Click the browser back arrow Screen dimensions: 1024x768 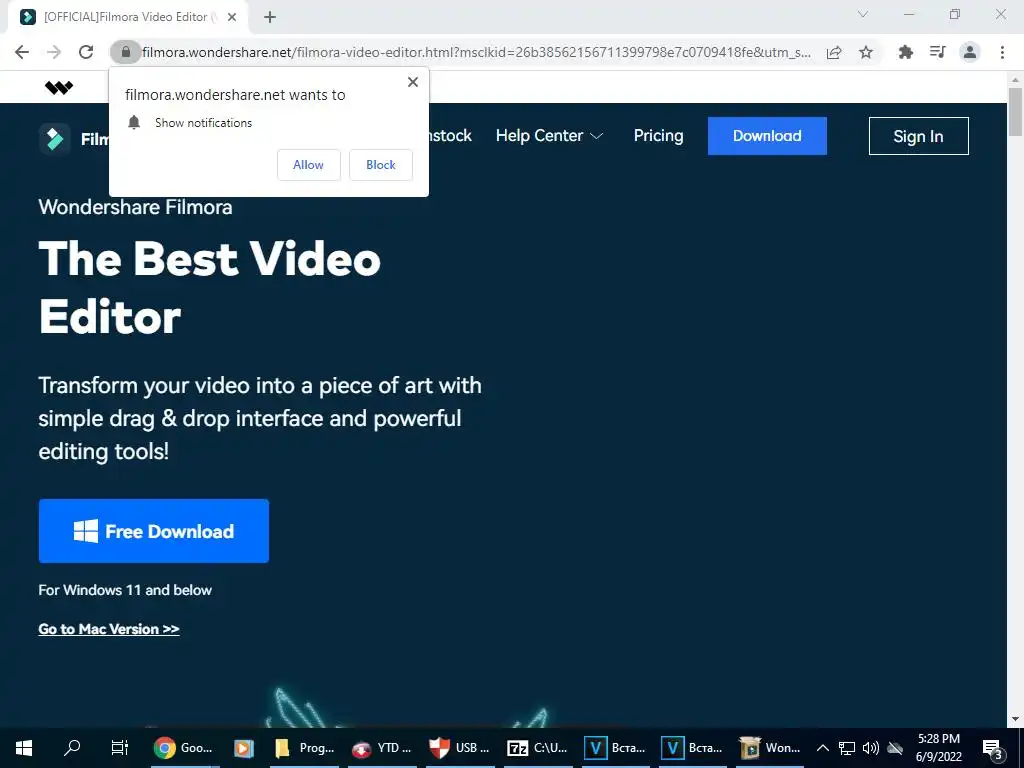pyautogui.click(x=22, y=52)
